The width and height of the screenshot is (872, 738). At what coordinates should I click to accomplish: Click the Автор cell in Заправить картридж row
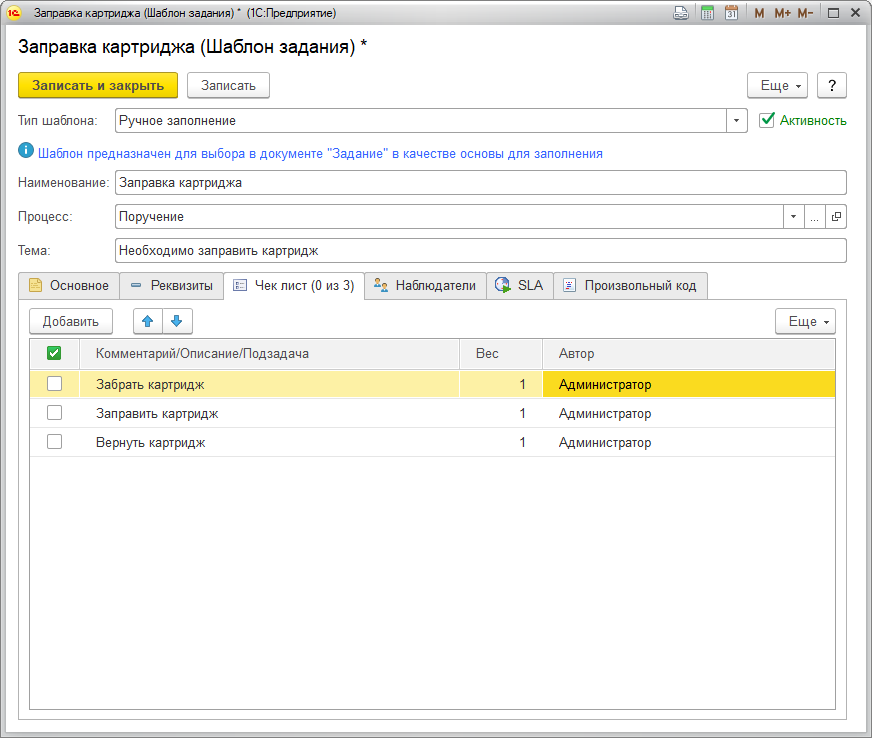pyautogui.click(x=689, y=413)
